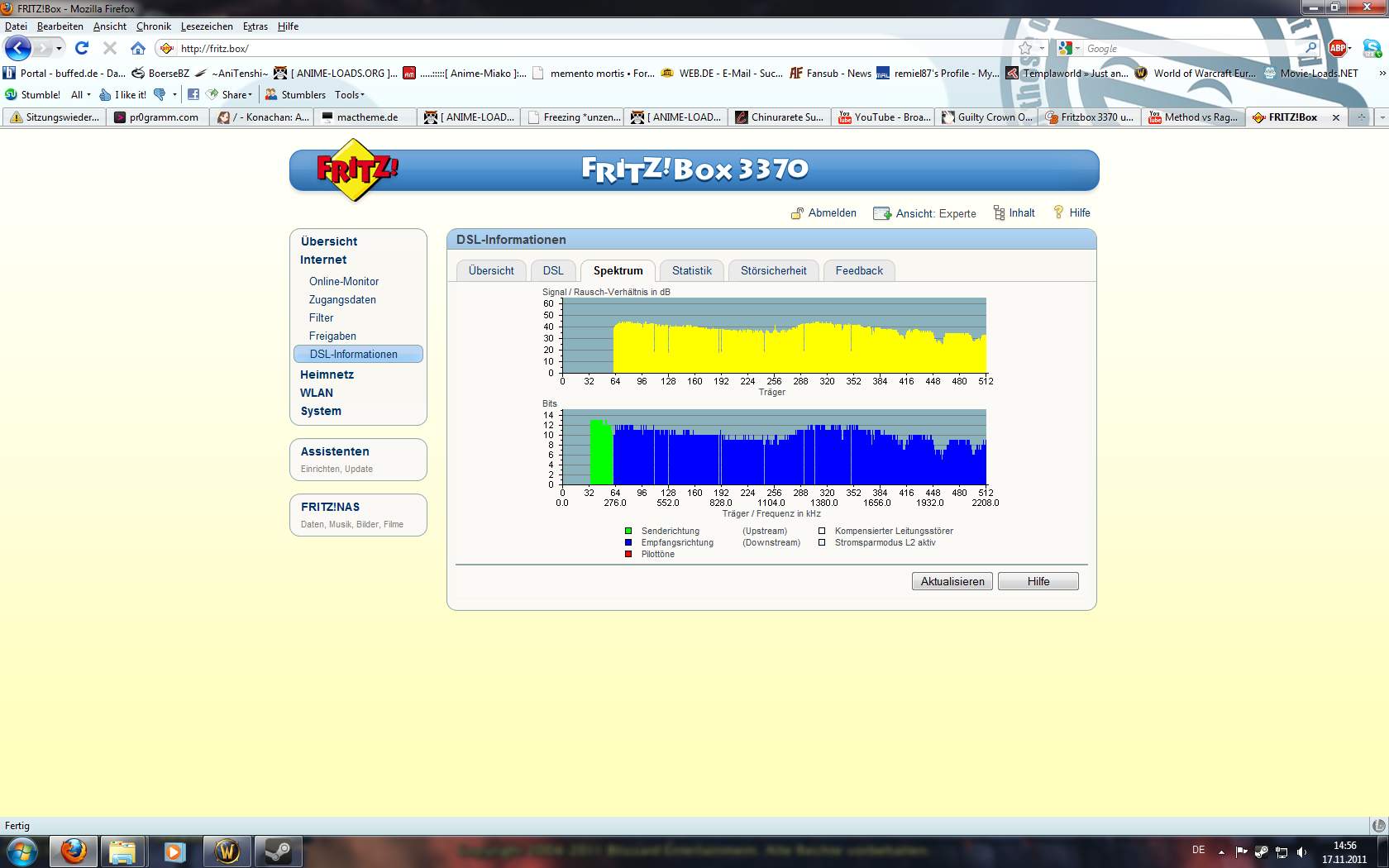Image resolution: width=1389 pixels, height=868 pixels.
Task: Switch to the pr0gramm.com browser tab
Action: pyautogui.click(x=158, y=117)
